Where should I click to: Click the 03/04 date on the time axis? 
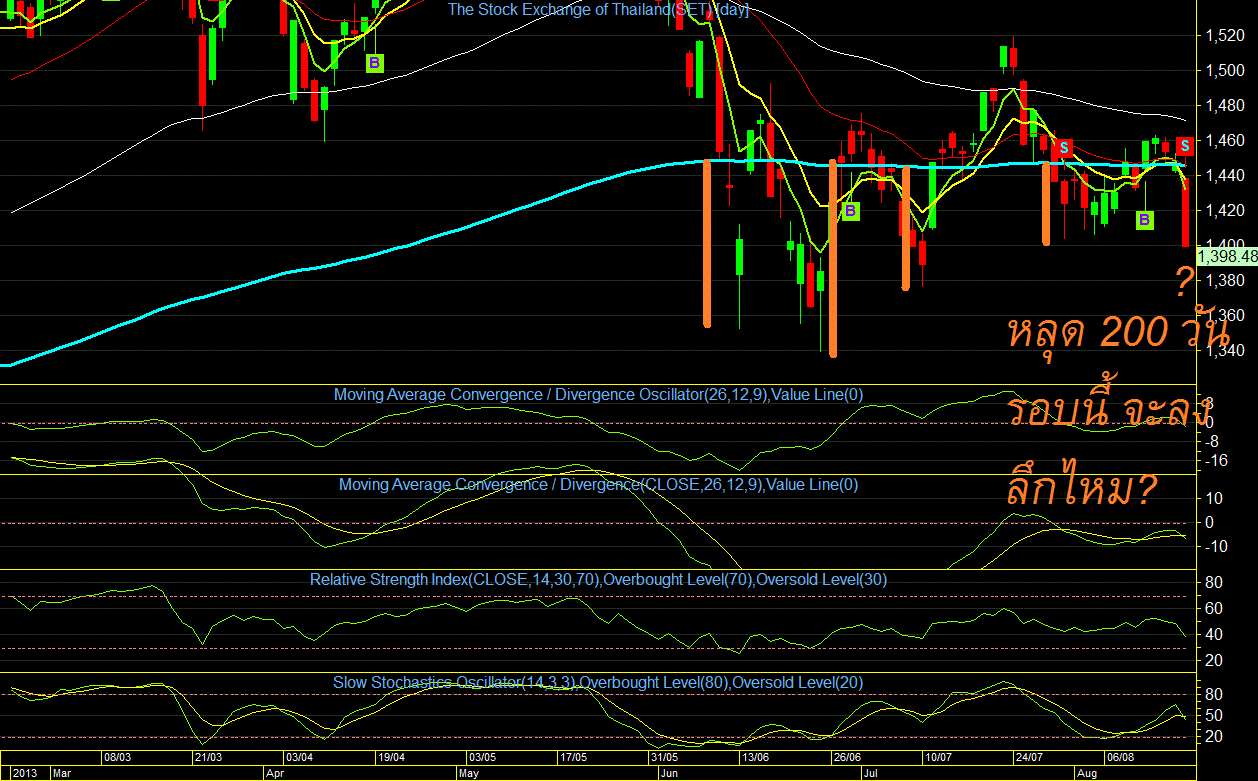click(299, 758)
